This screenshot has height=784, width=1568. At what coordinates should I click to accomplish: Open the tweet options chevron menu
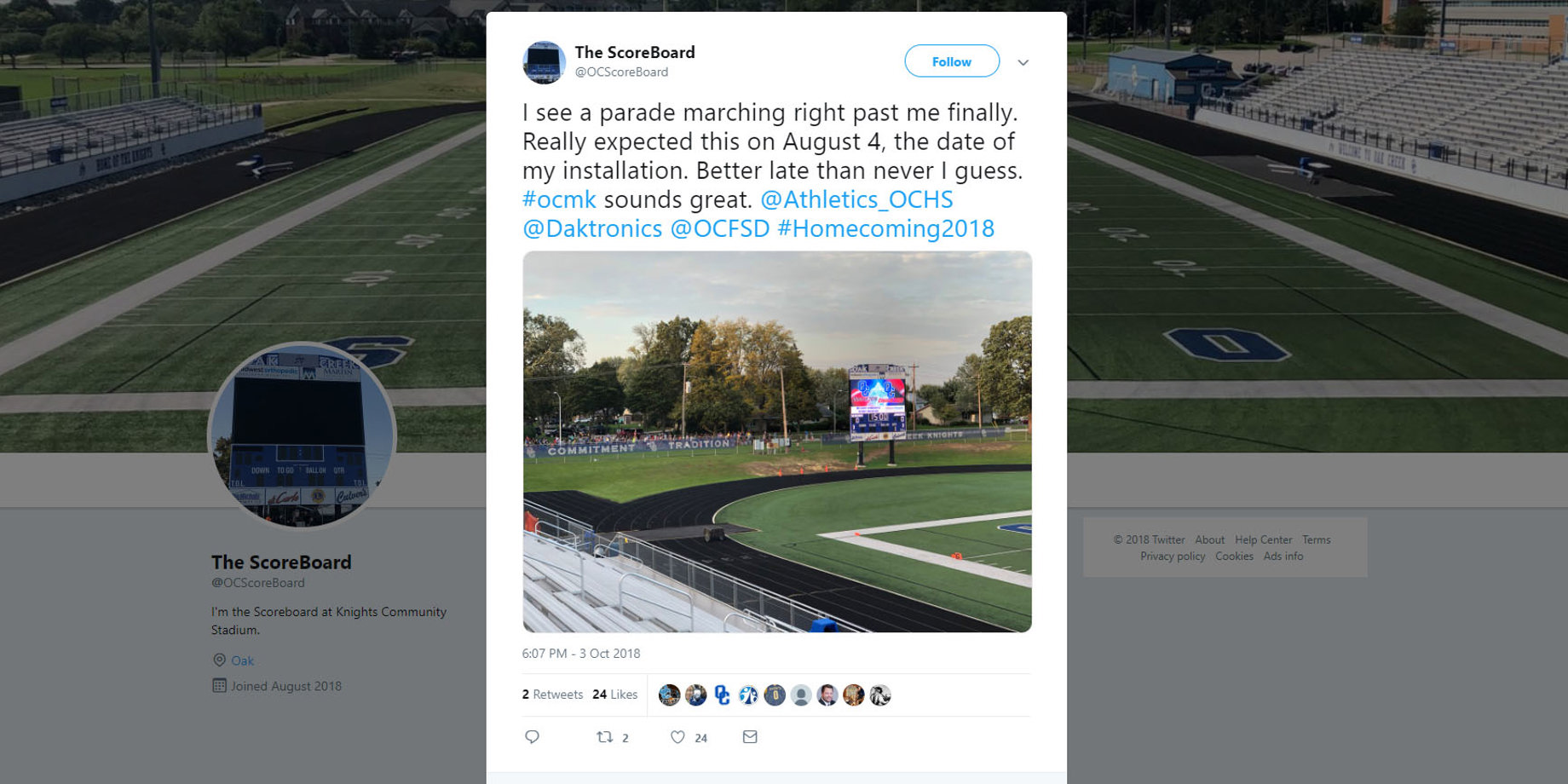coord(1023,62)
